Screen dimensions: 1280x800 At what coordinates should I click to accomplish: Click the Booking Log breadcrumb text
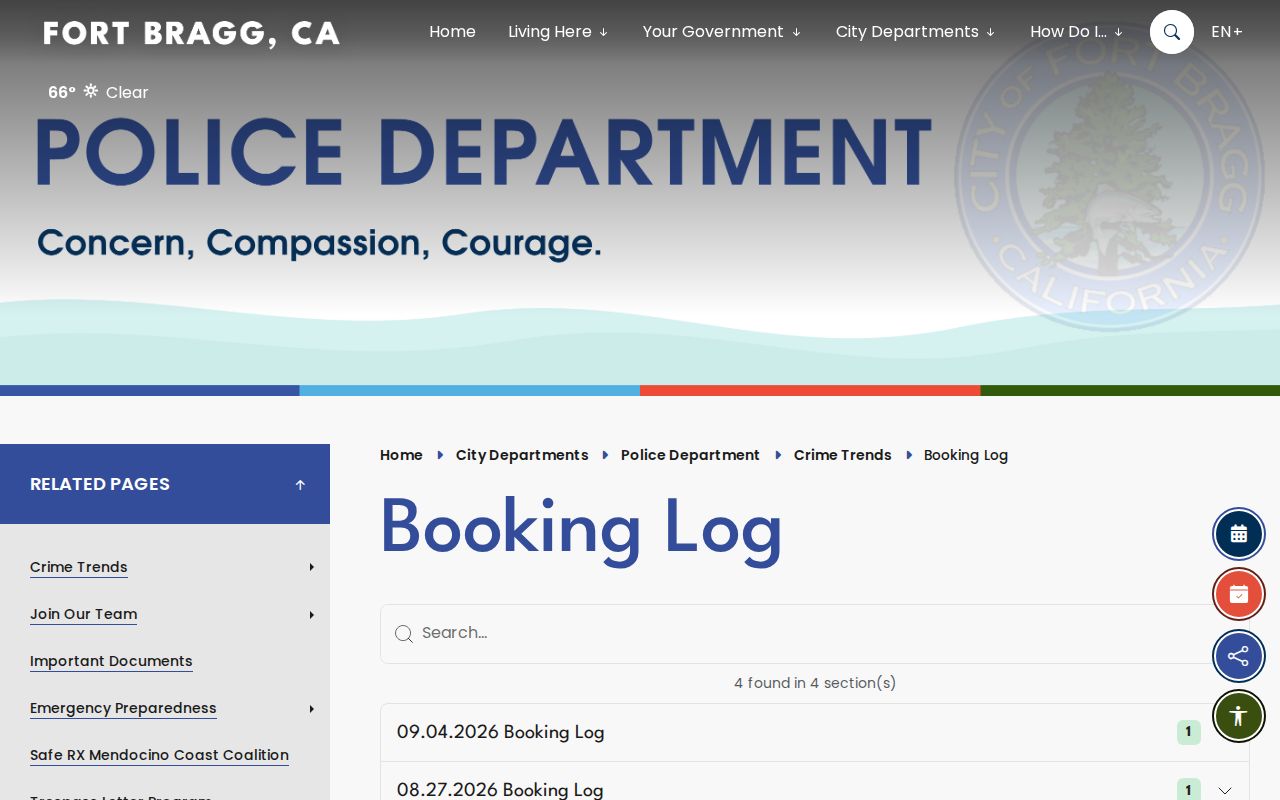pyautogui.click(x=966, y=455)
